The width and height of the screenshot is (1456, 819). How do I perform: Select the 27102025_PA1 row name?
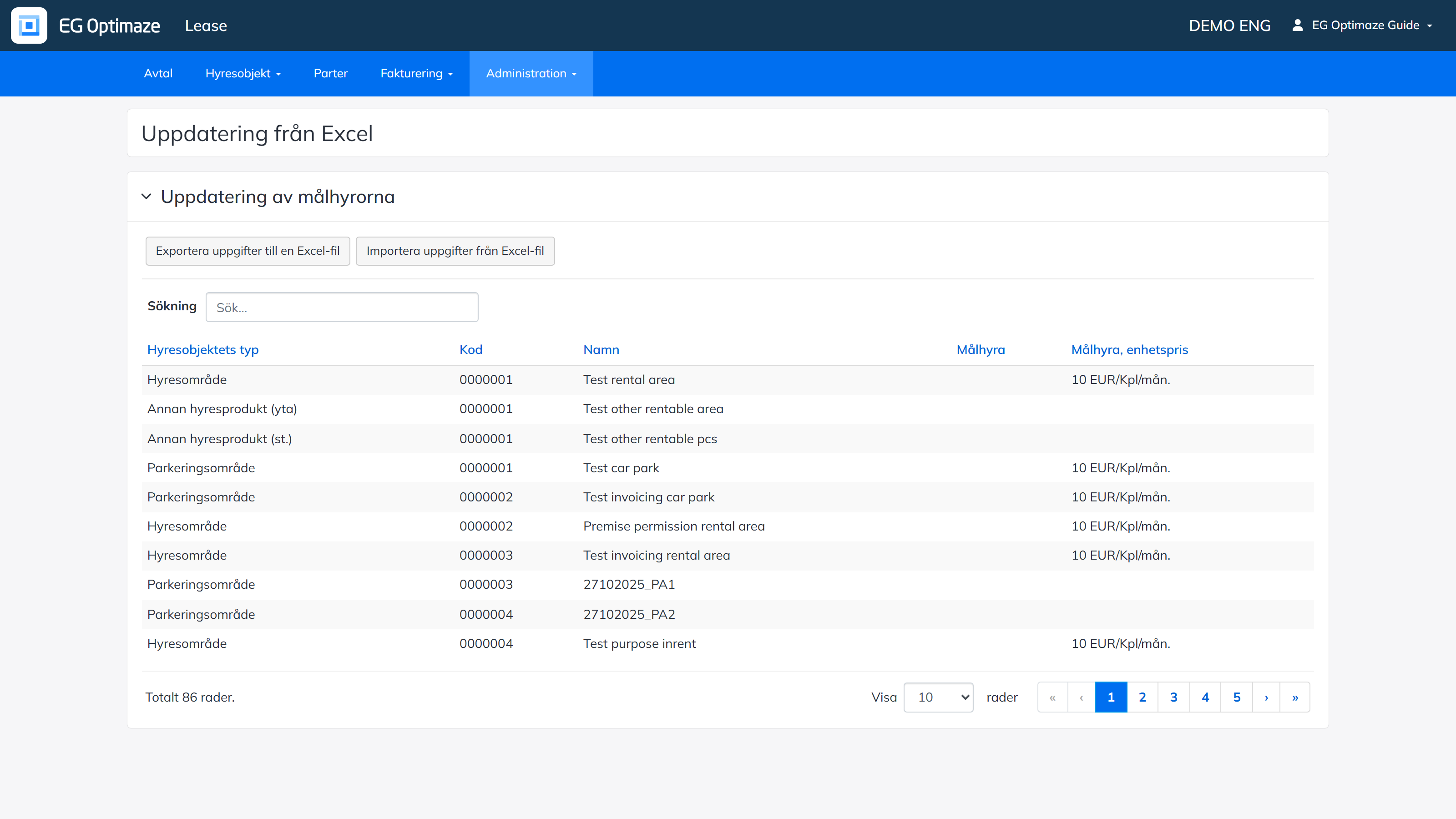(x=629, y=584)
